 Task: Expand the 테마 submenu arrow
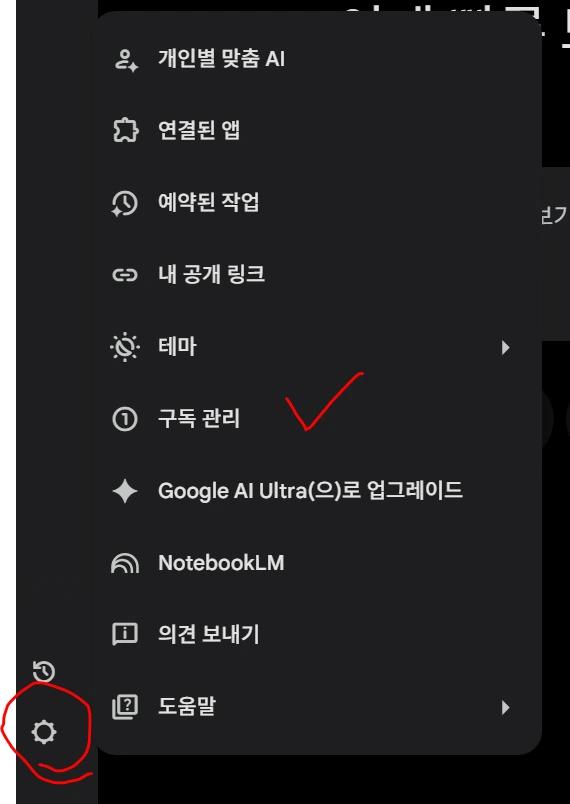pyautogui.click(x=506, y=348)
